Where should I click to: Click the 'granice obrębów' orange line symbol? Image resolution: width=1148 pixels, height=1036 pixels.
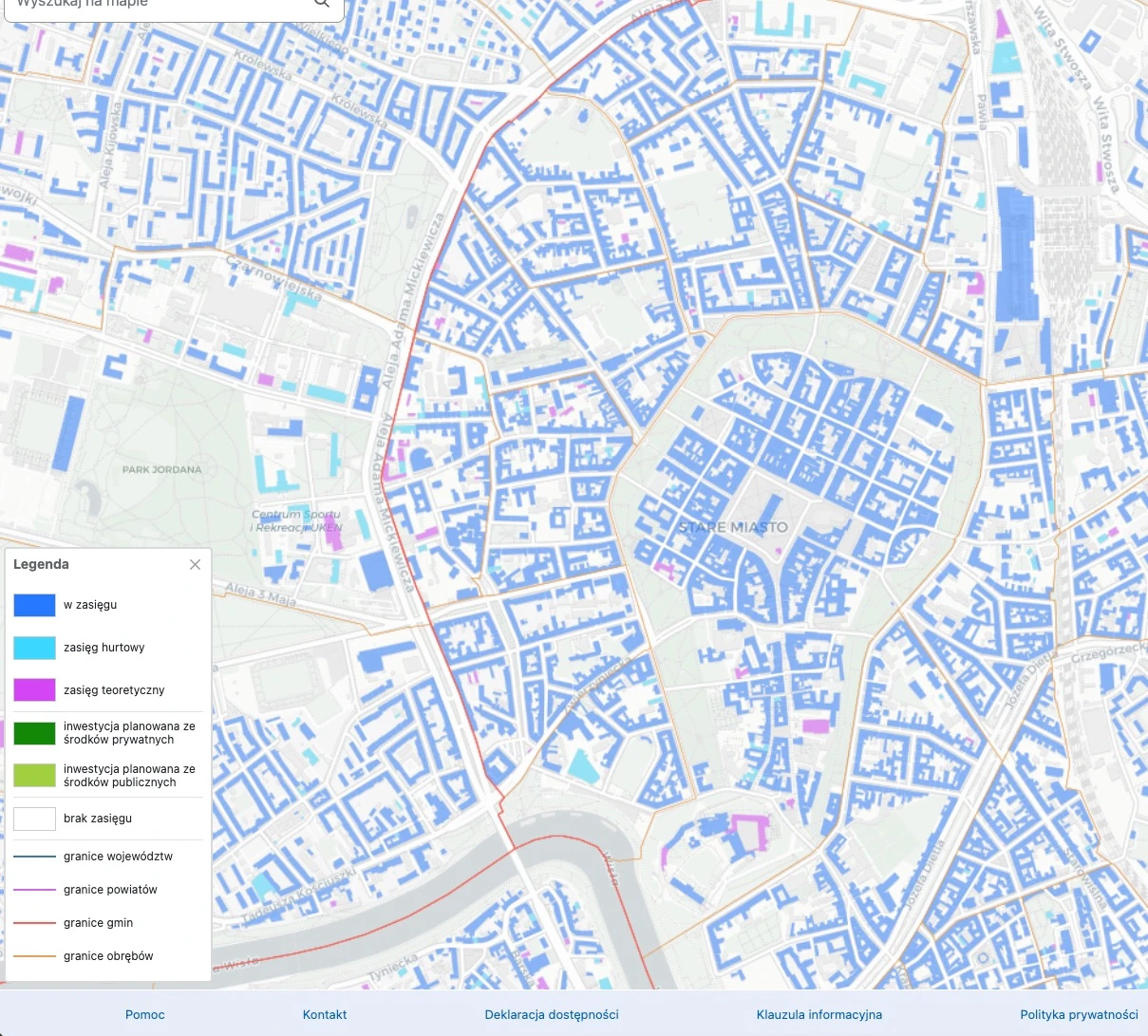(34, 955)
